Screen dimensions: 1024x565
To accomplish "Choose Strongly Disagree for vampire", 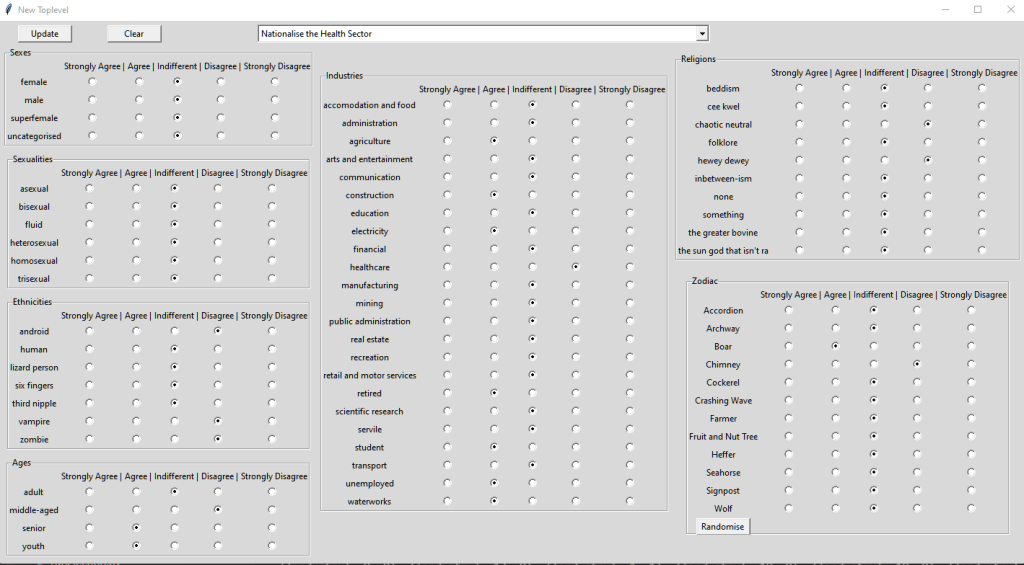I will click(x=273, y=421).
